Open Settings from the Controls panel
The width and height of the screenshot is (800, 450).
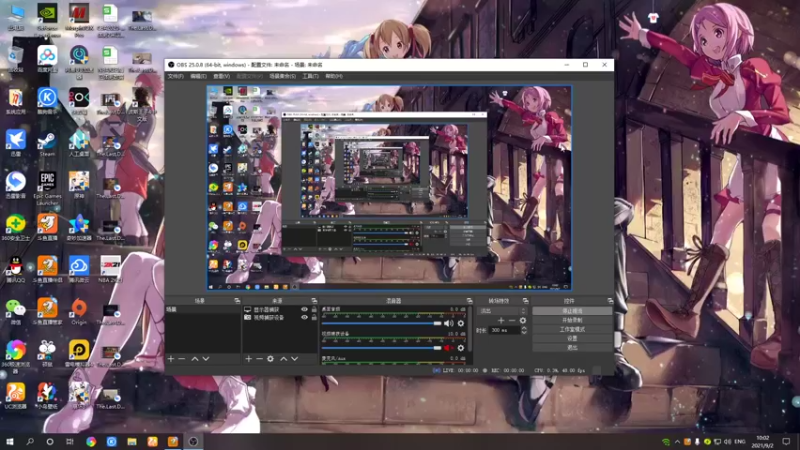coord(572,338)
